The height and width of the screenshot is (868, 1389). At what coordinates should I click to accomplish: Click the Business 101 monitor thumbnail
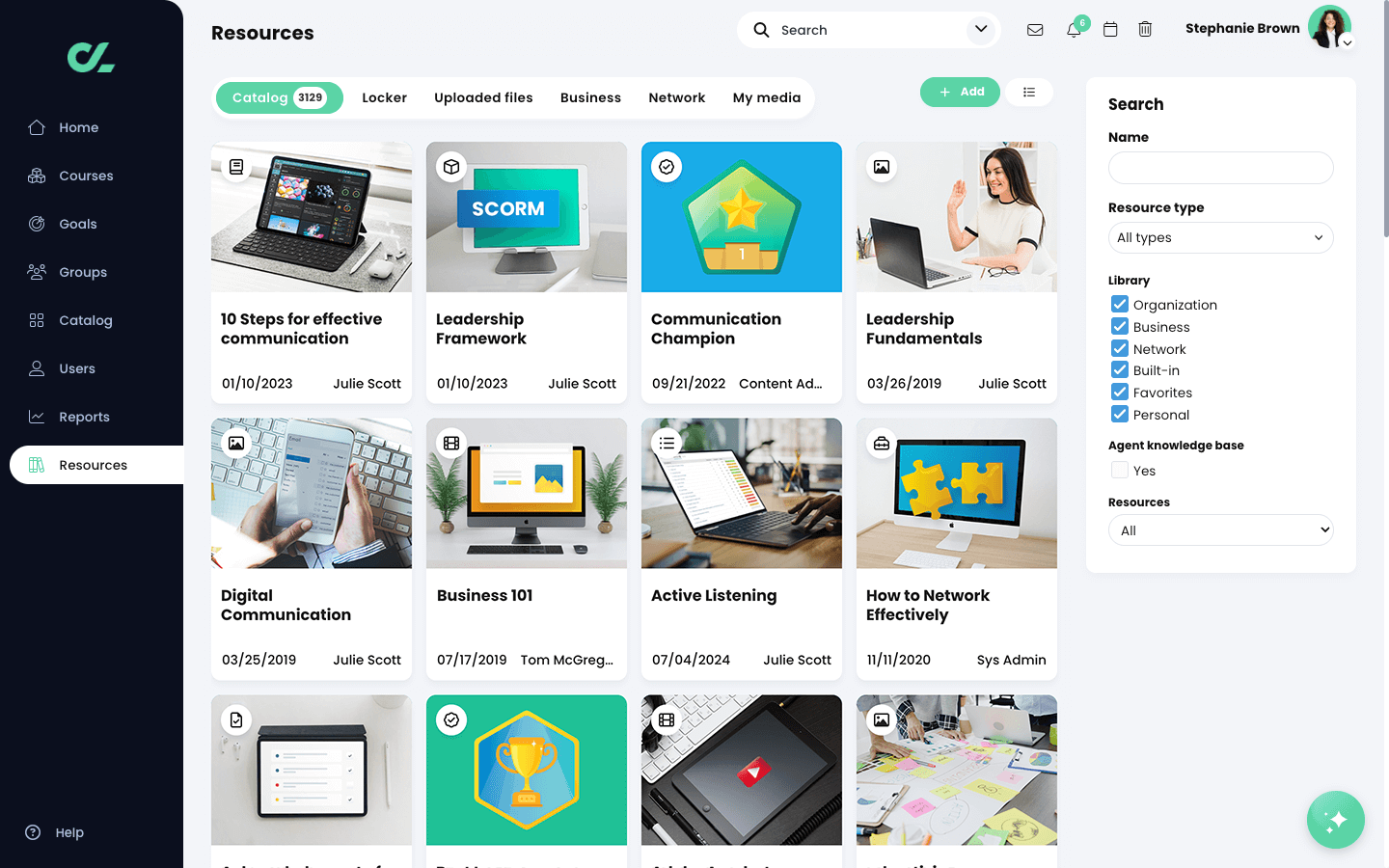tap(527, 493)
